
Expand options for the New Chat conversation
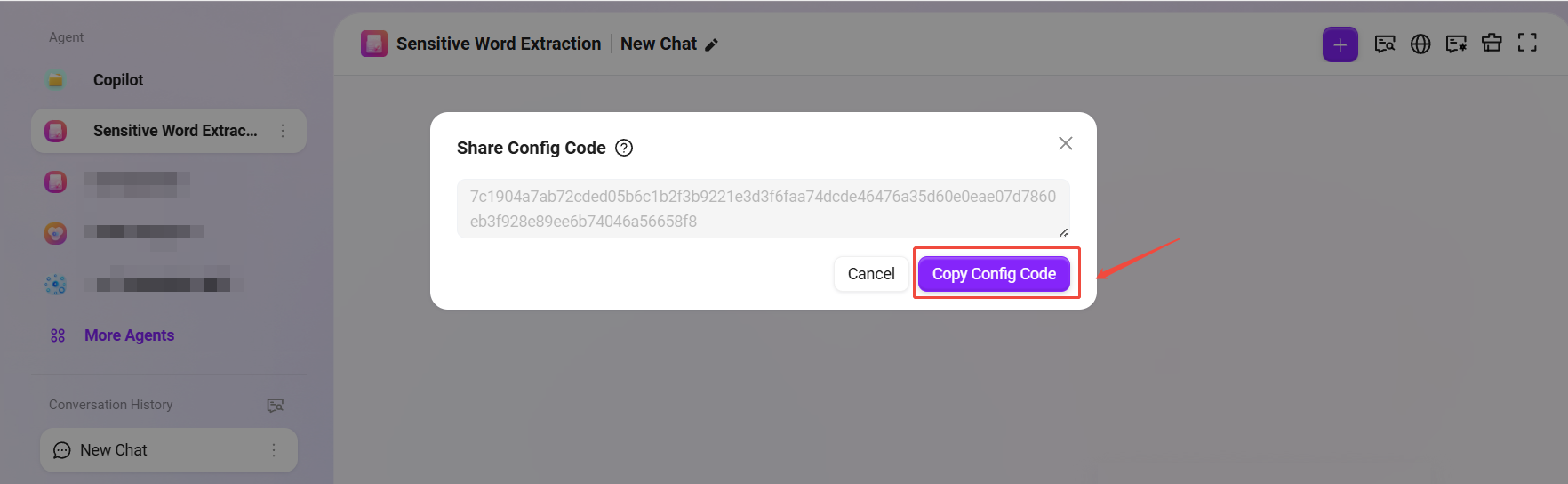(x=274, y=450)
